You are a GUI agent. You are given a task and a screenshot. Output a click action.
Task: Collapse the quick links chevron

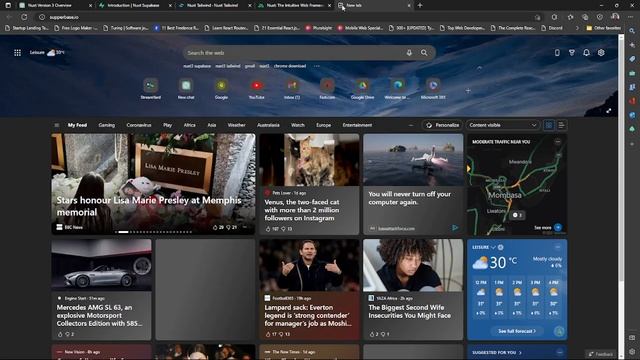480,68
